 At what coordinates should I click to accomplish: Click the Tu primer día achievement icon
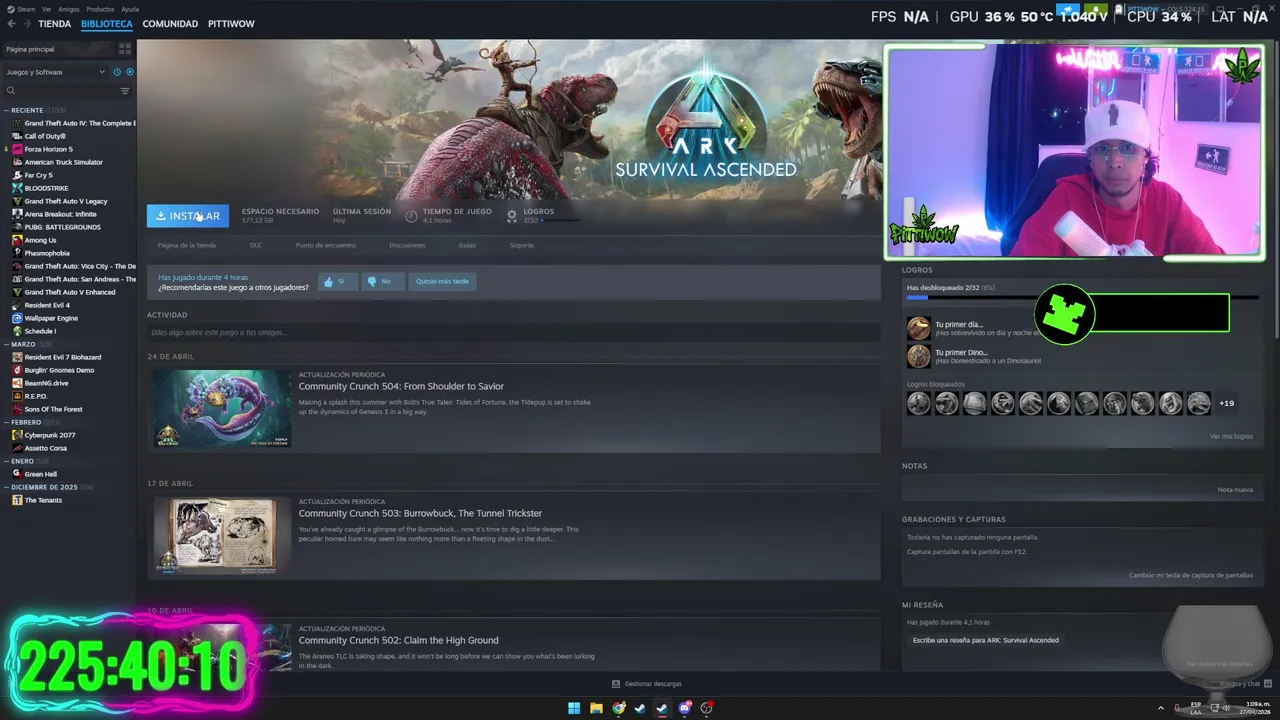click(918, 328)
